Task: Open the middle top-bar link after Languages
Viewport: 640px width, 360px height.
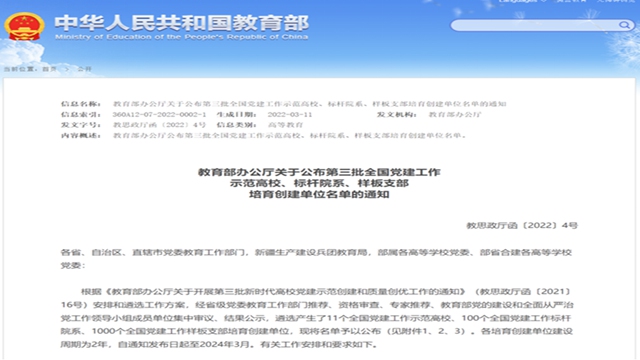Action: click(x=571, y=1)
